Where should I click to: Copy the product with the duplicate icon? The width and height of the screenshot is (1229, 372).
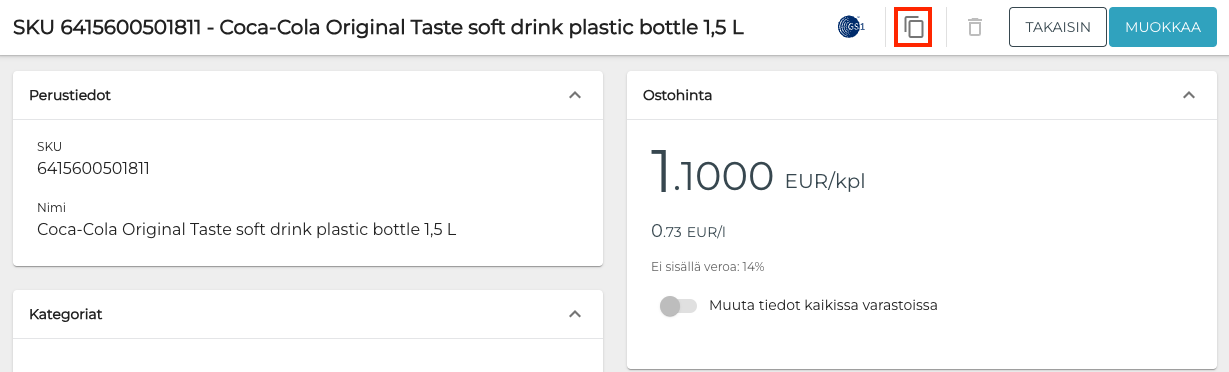(x=913, y=27)
